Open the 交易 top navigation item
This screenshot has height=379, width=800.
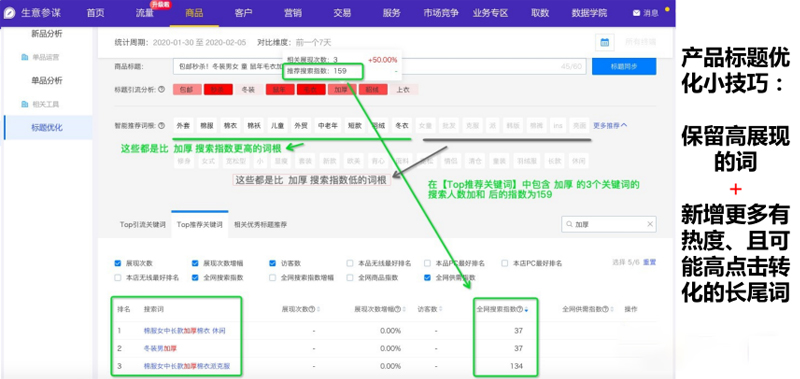[342, 13]
